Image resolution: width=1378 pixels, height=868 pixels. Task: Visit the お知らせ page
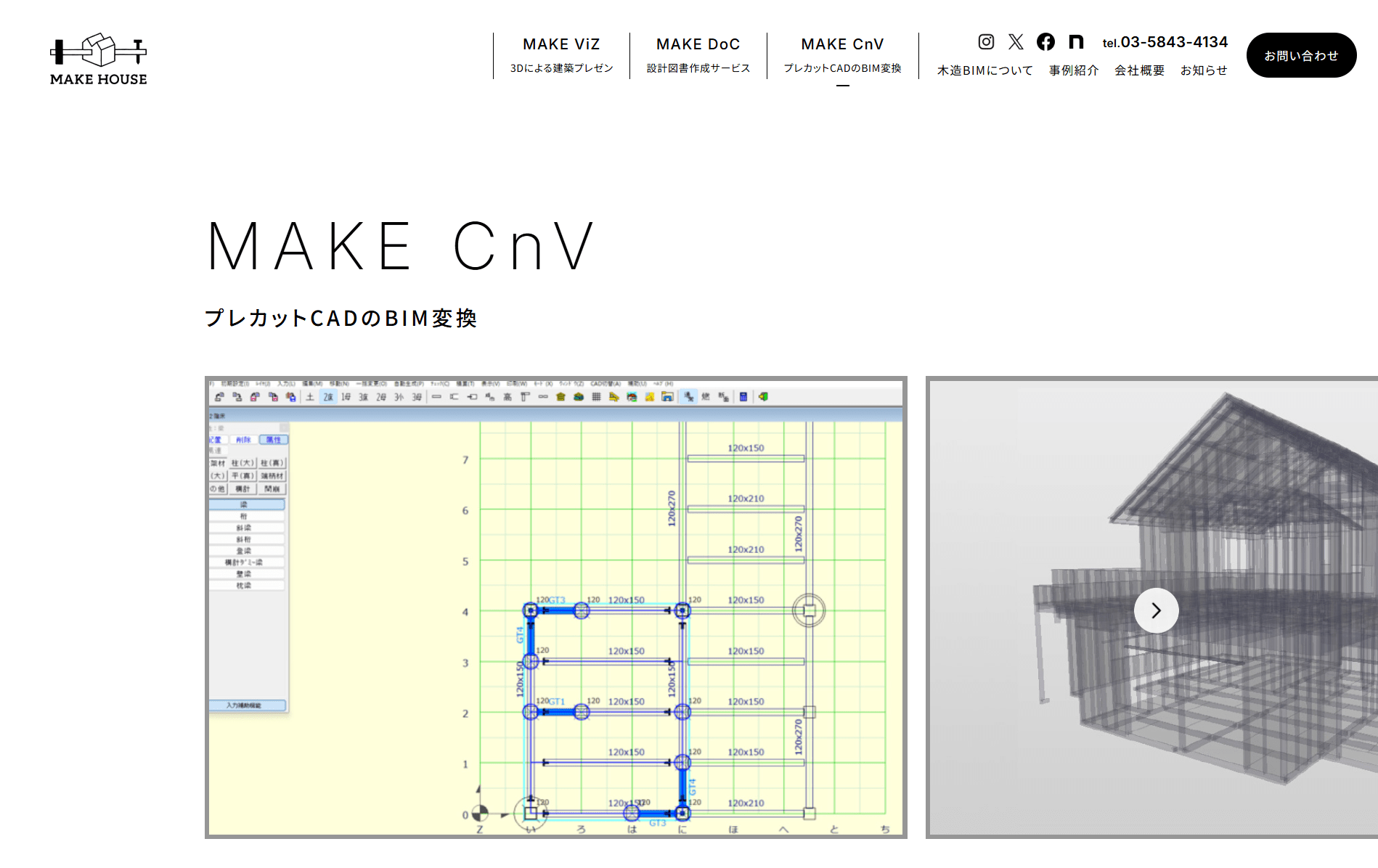click(1204, 70)
